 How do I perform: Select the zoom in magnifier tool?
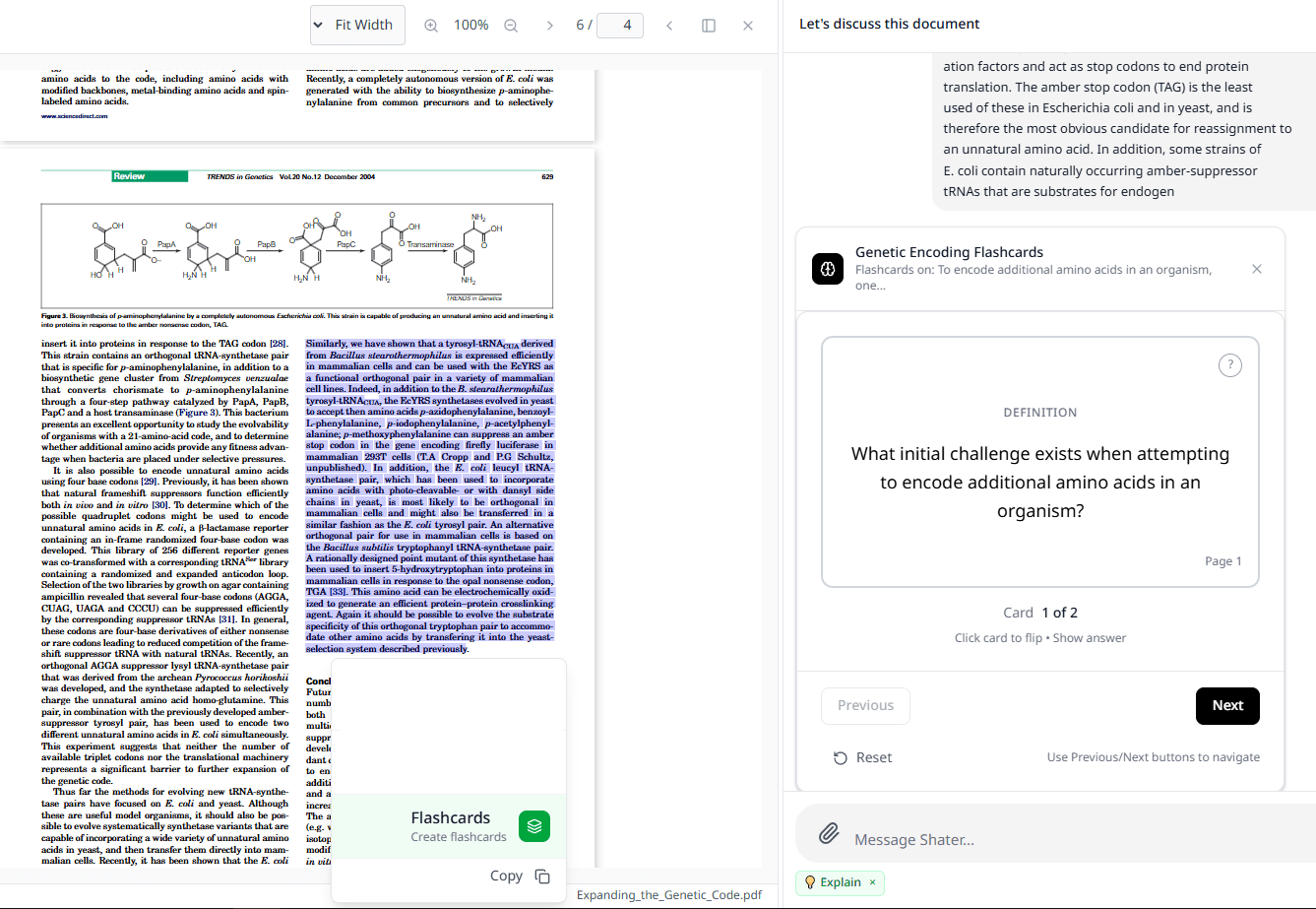tap(430, 26)
